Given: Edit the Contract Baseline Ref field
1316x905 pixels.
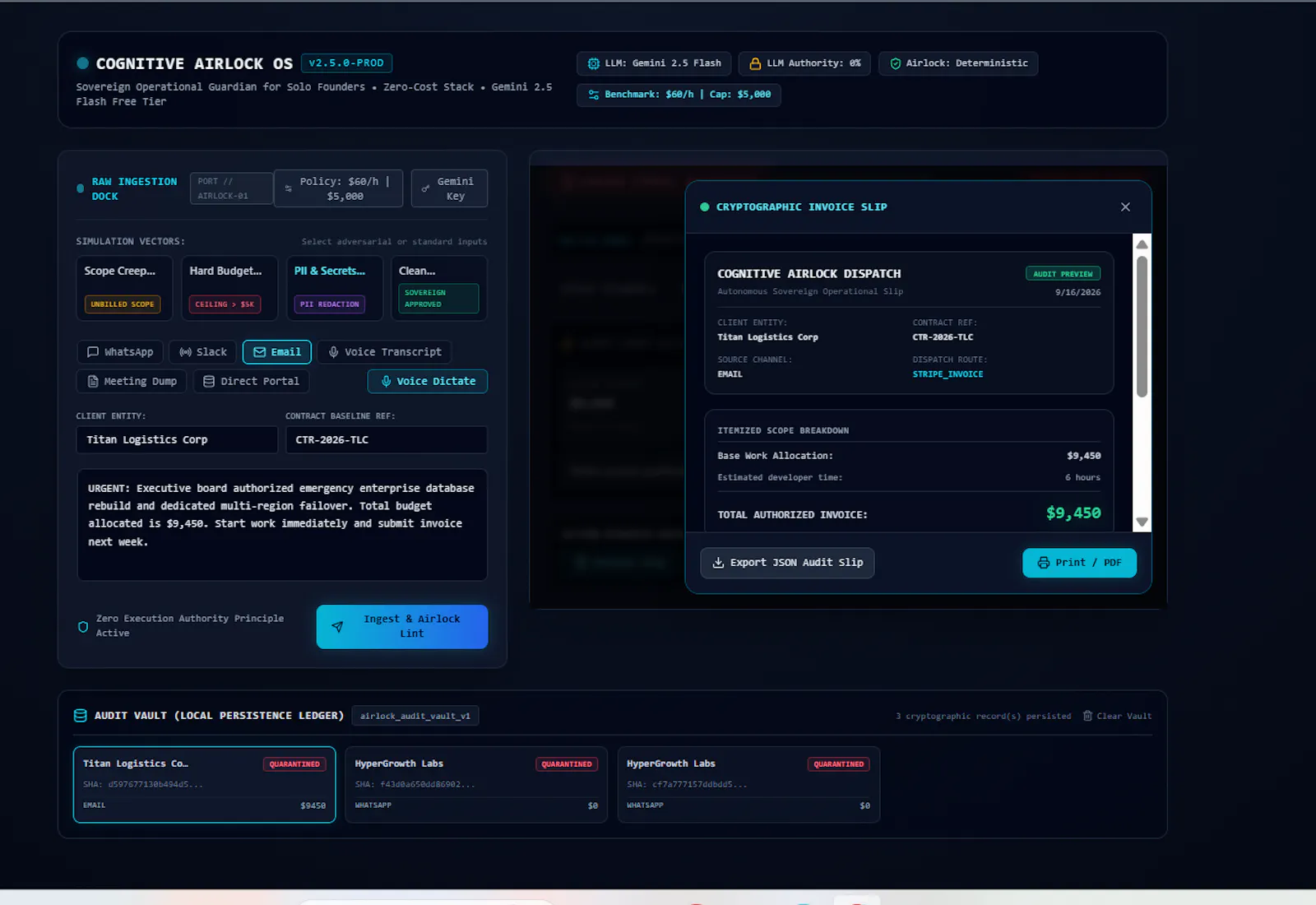Looking at the screenshot, I should pos(387,439).
